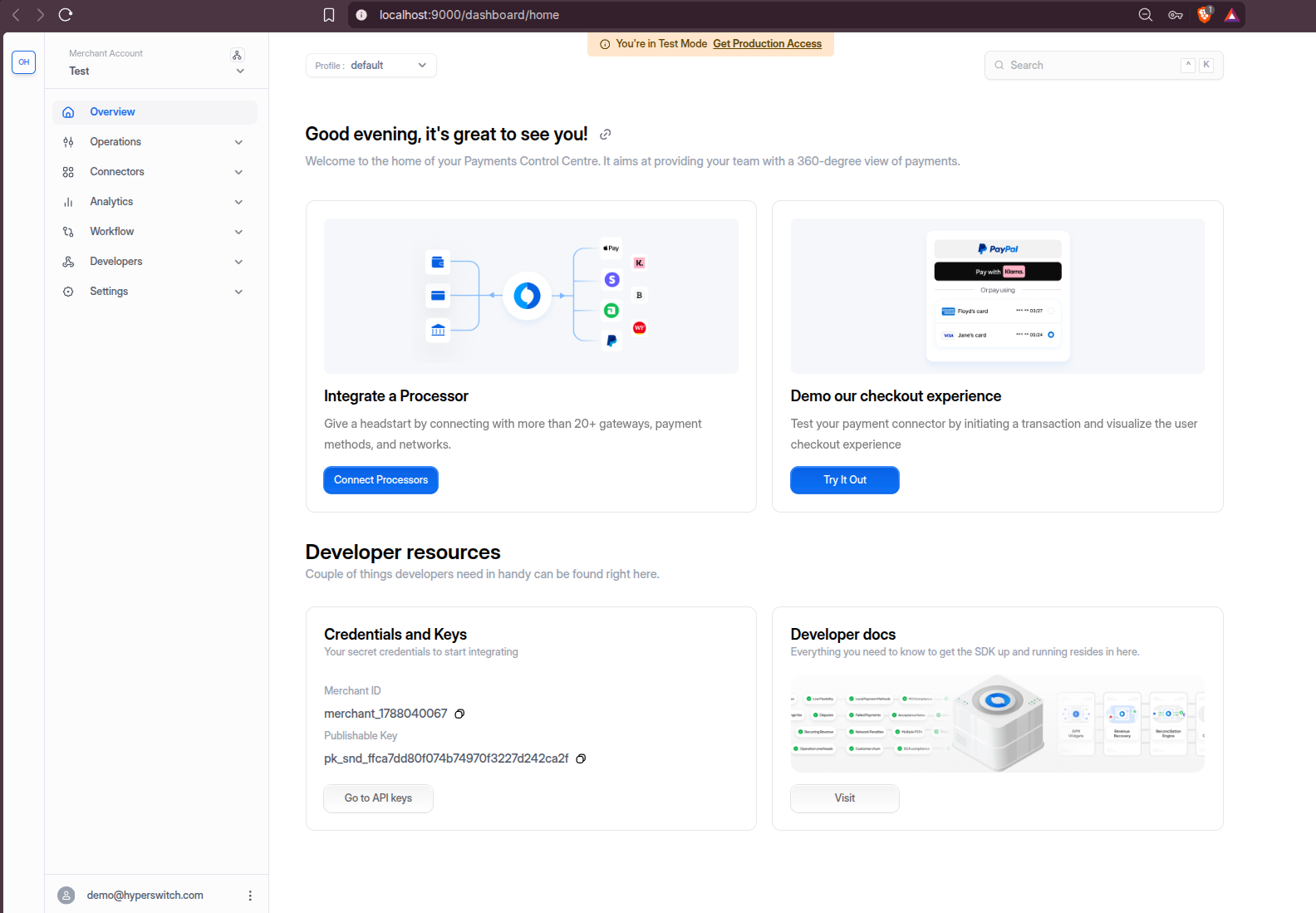This screenshot has height=913, width=1316.
Task: Click the Integrate a Processor illustration
Action: point(531,296)
